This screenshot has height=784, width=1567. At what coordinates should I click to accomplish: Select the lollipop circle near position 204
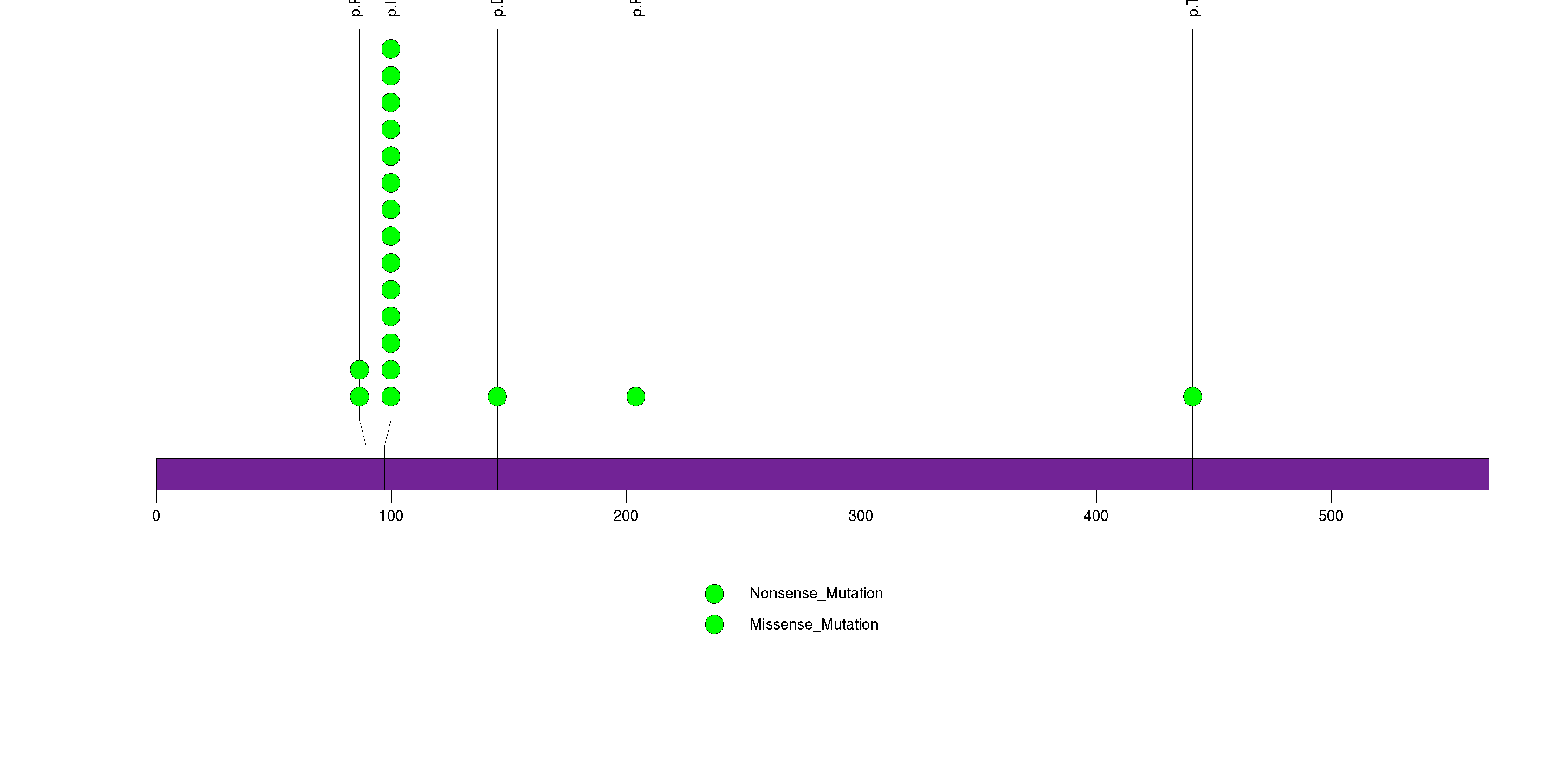click(x=636, y=397)
